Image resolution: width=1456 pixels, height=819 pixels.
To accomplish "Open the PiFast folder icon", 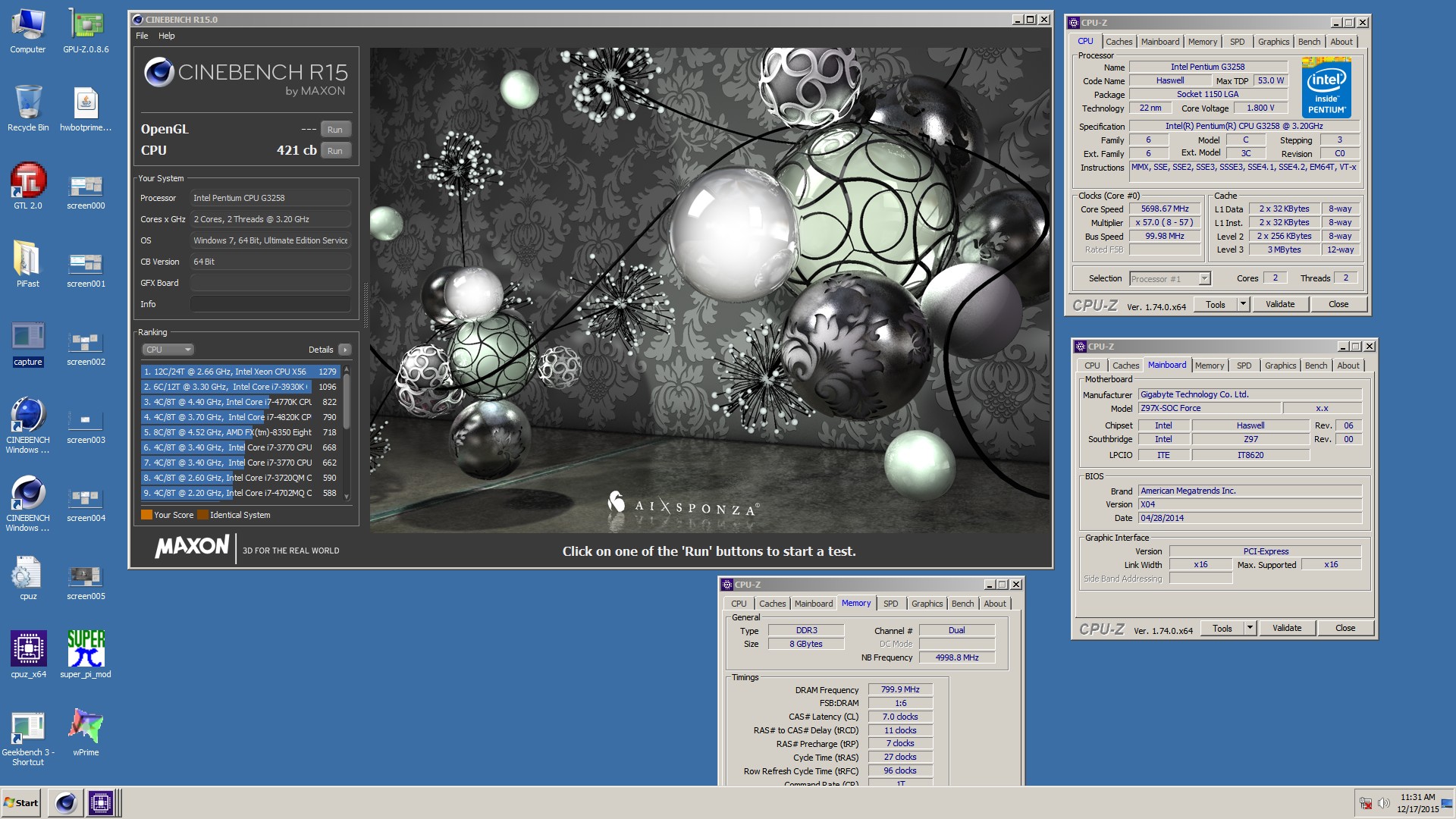I will click(x=28, y=265).
